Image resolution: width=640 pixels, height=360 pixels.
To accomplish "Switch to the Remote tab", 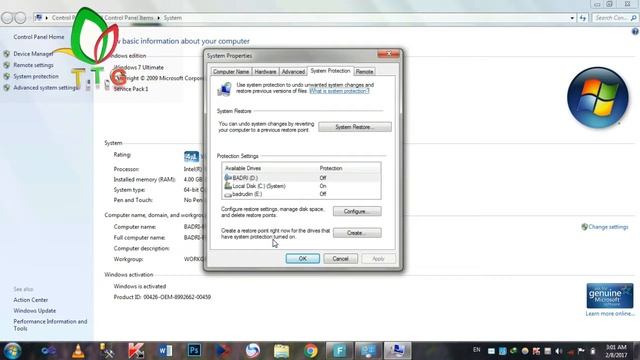I will 364,71.
